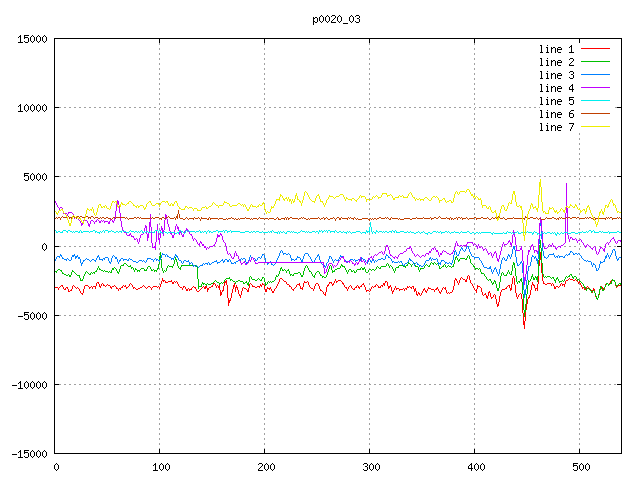
Task: Click the 100 x-axis tick label
Action: pos(160,466)
